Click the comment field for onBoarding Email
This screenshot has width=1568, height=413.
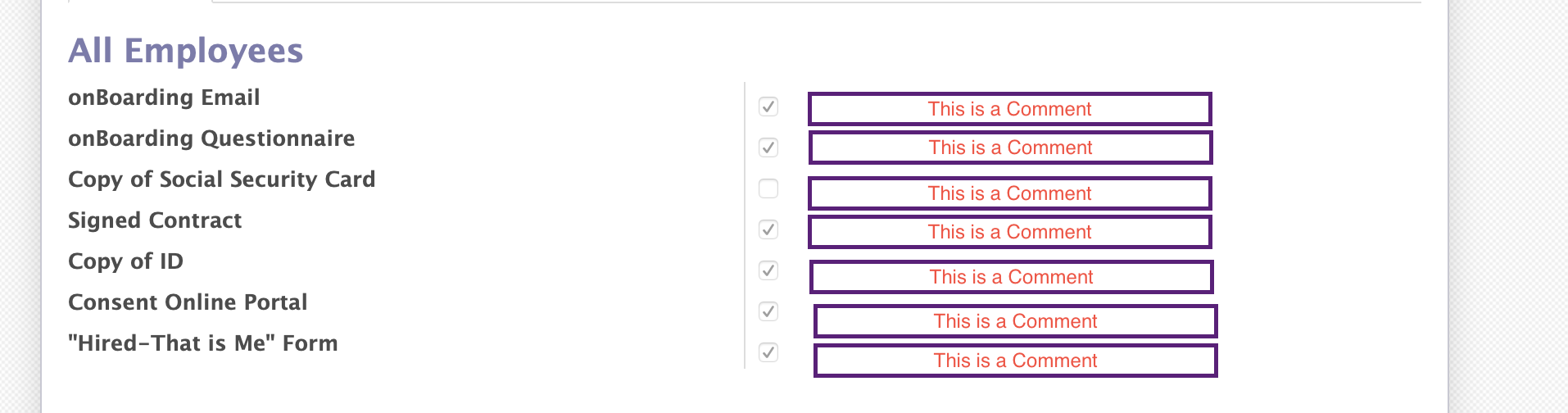[x=1009, y=109]
